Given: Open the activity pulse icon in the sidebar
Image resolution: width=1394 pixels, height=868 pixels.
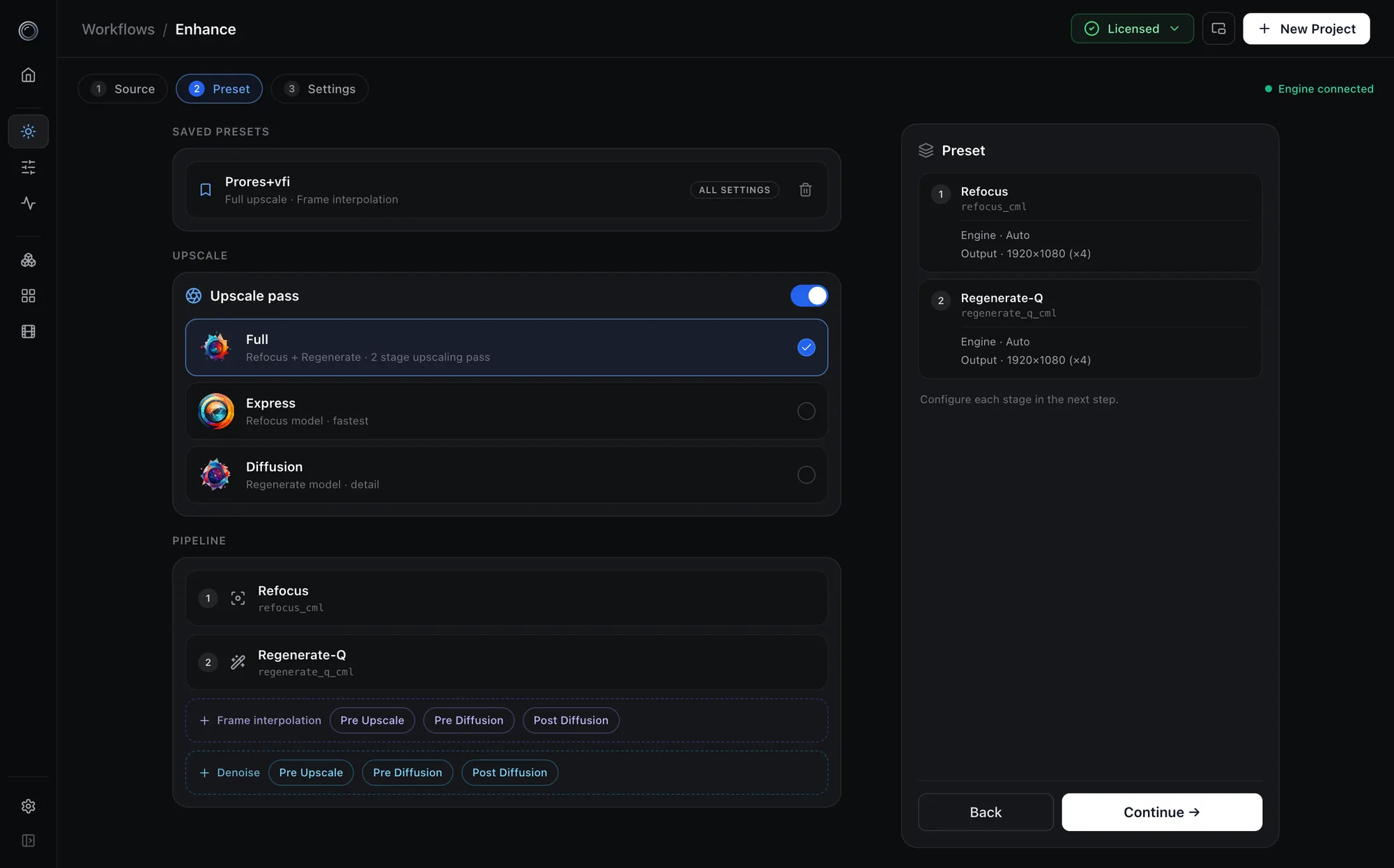Looking at the screenshot, I should pyautogui.click(x=28, y=203).
